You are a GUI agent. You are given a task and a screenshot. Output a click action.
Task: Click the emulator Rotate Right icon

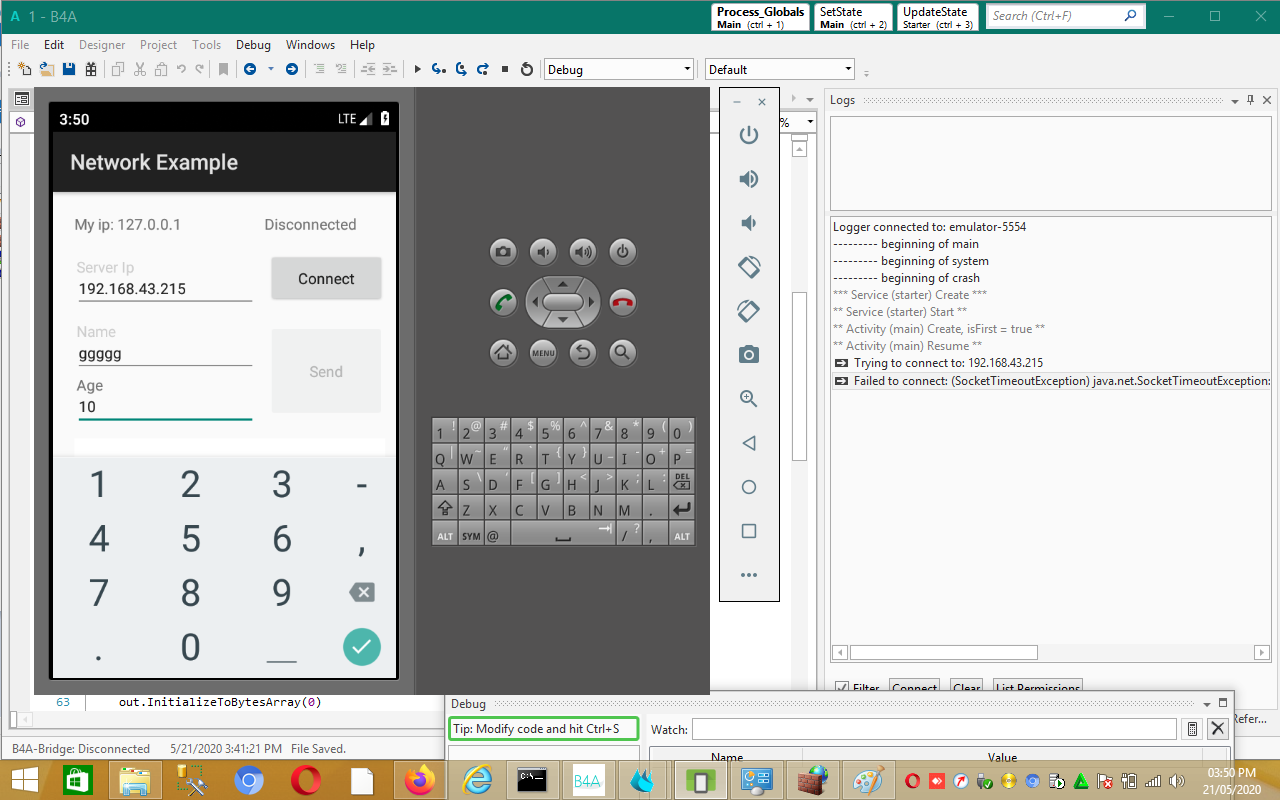pos(749,311)
